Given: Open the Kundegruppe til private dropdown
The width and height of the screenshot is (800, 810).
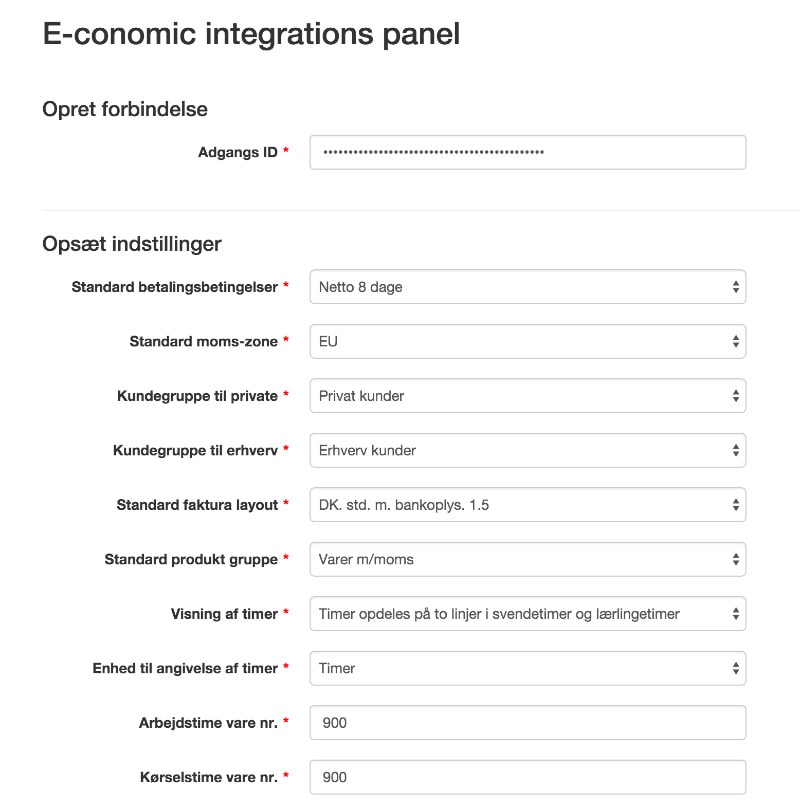Looking at the screenshot, I should tap(527, 396).
